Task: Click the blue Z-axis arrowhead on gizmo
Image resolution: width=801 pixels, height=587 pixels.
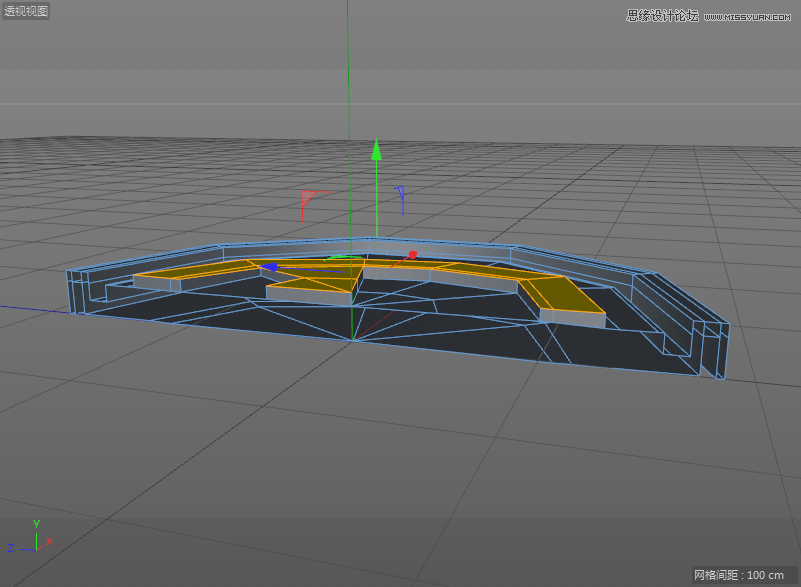Action: click(x=270, y=267)
